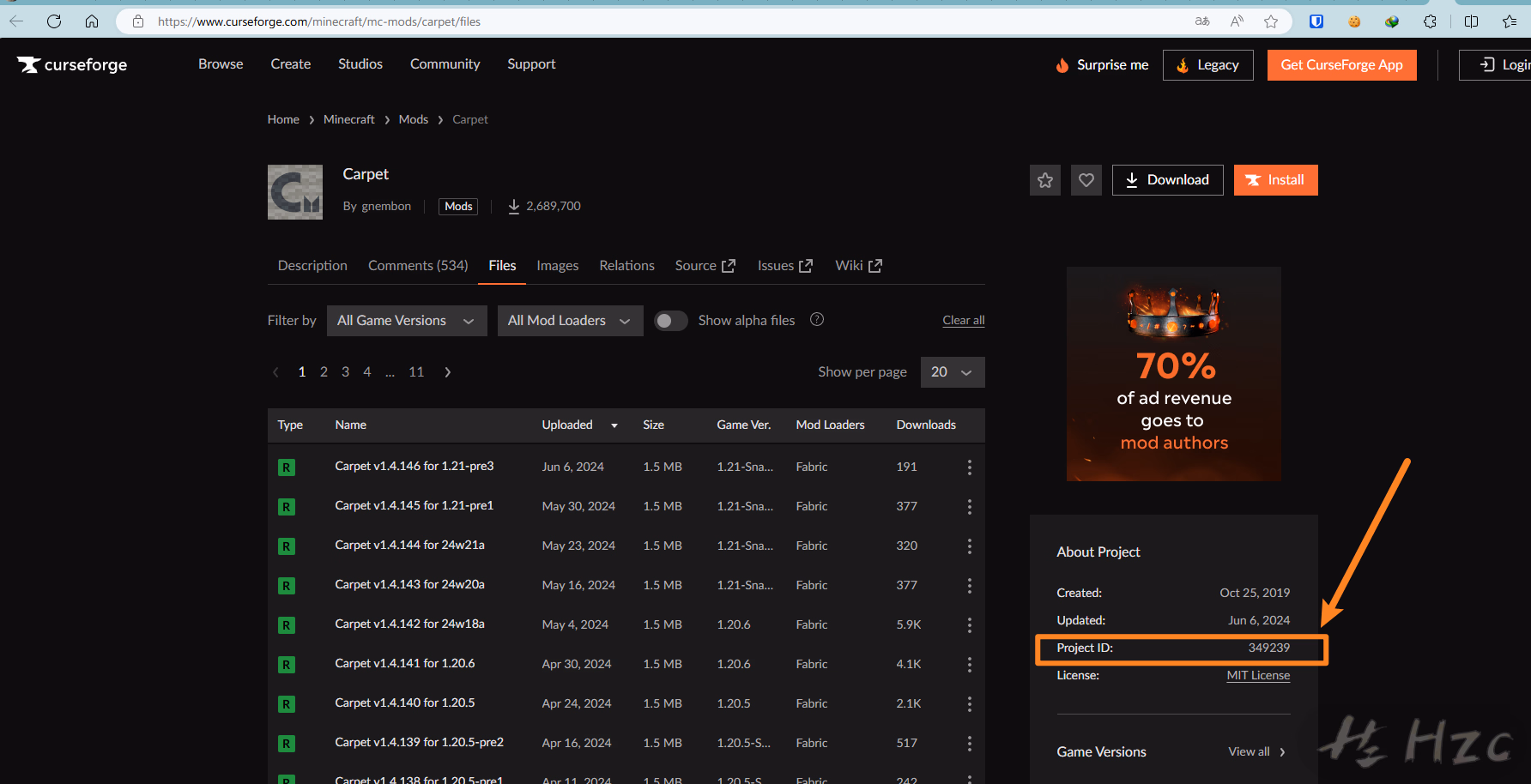The width and height of the screenshot is (1531, 784).
Task: Toggle Show alpha files switch
Action: [x=671, y=321]
